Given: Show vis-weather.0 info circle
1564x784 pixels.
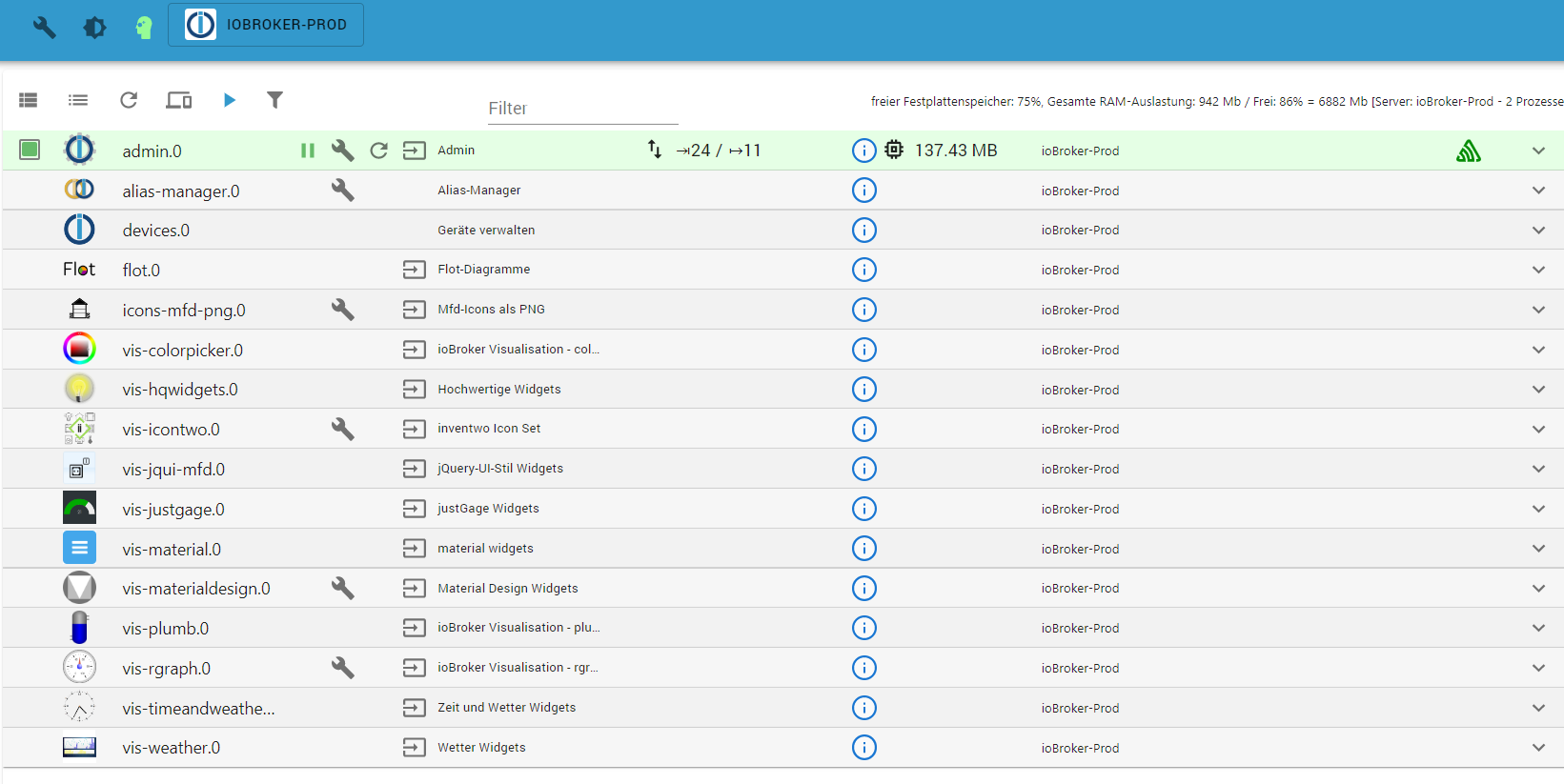Looking at the screenshot, I should [x=863, y=748].
